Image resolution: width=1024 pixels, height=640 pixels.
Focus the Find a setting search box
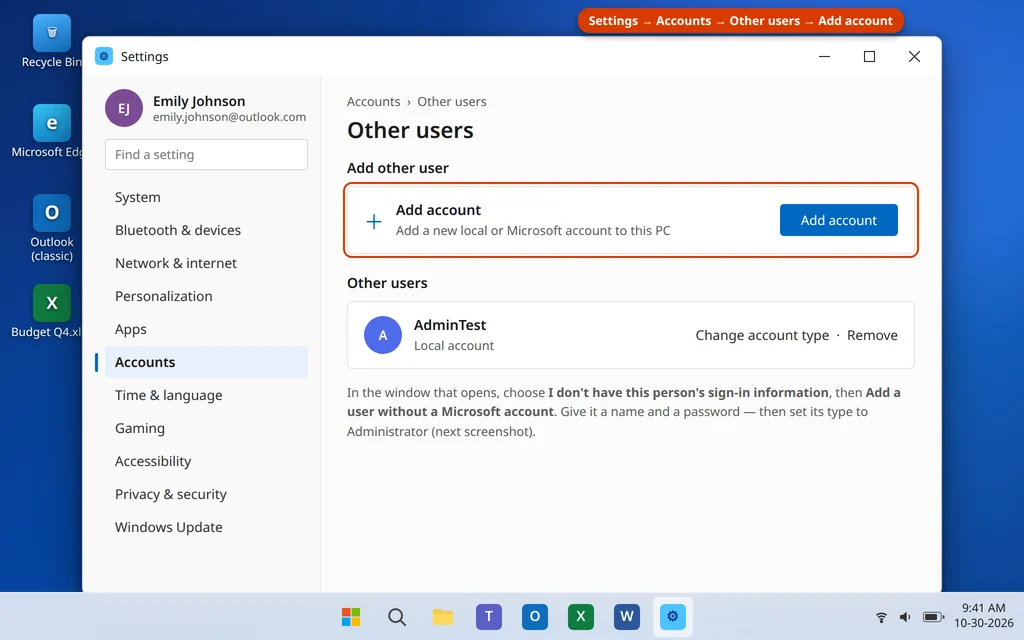206,155
